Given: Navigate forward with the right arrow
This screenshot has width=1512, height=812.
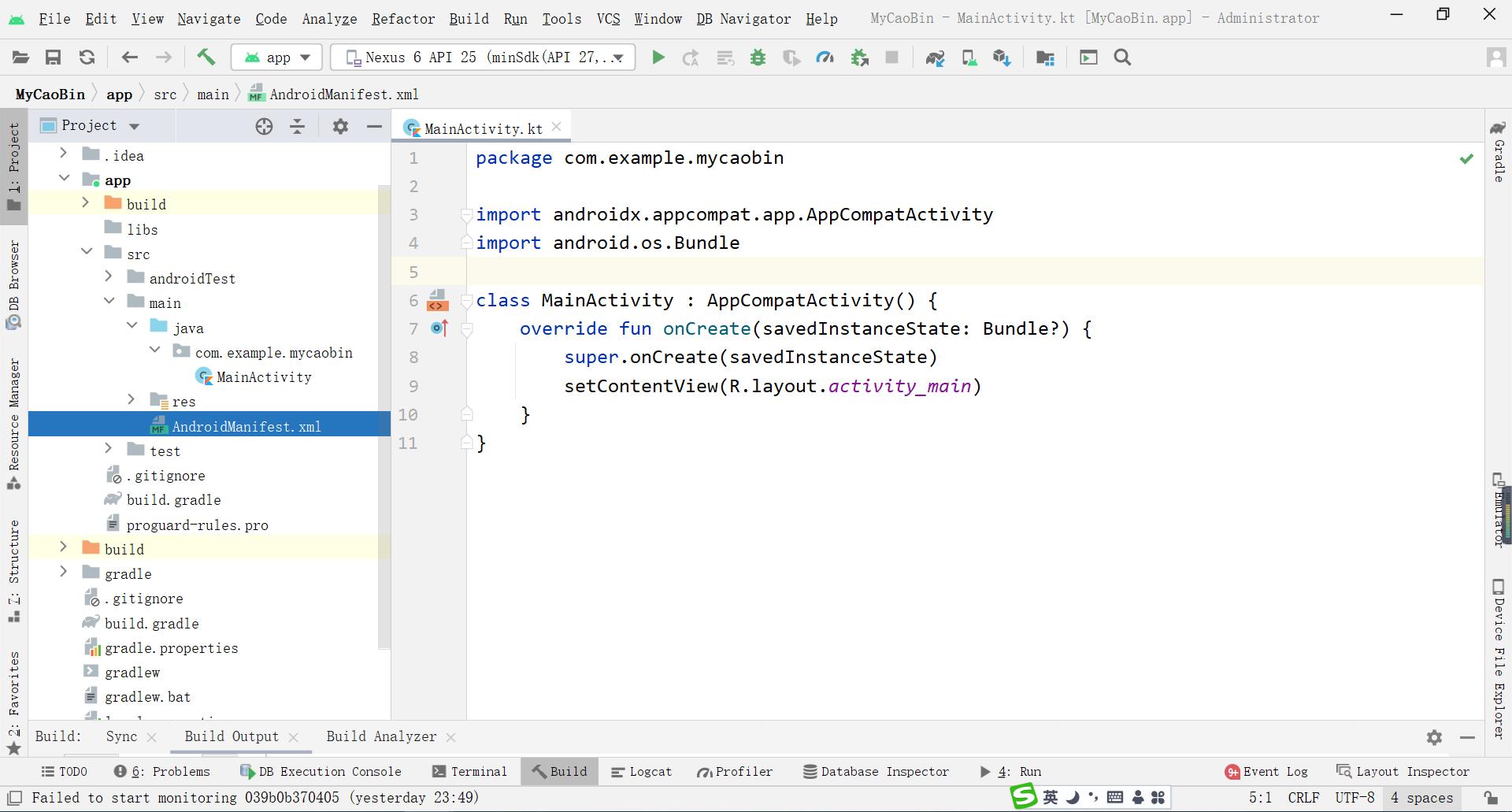Looking at the screenshot, I should (x=163, y=57).
